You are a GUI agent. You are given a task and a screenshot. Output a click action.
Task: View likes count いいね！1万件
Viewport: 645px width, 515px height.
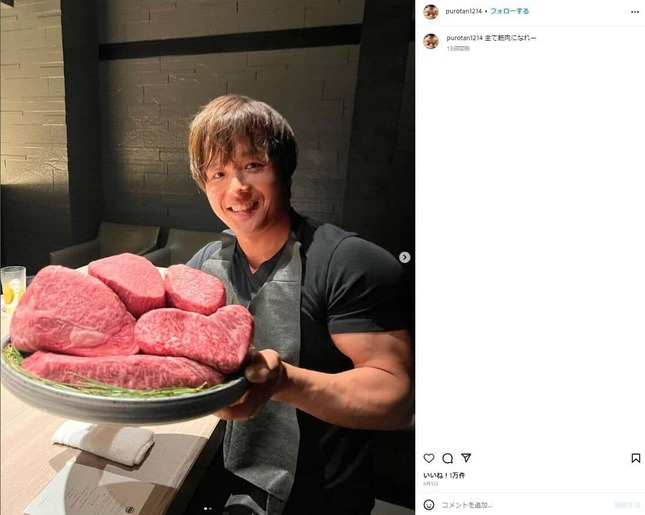point(444,475)
